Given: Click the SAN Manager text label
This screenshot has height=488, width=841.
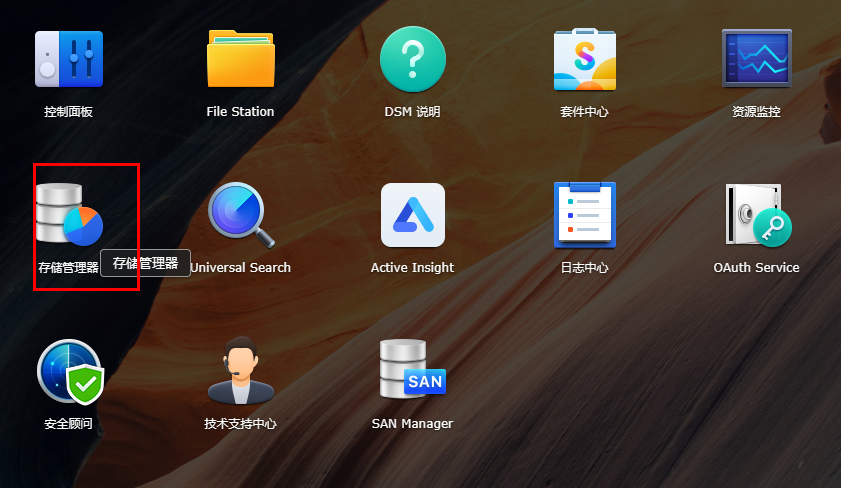Looking at the screenshot, I should pyautogui.click(x=412, y=424).
